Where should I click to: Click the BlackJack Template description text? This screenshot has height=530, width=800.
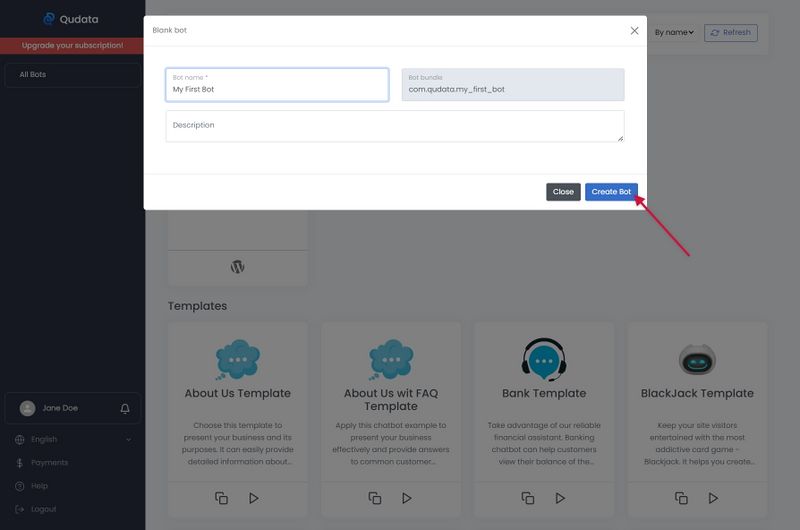pyautogui.click(x=697, y=443)
